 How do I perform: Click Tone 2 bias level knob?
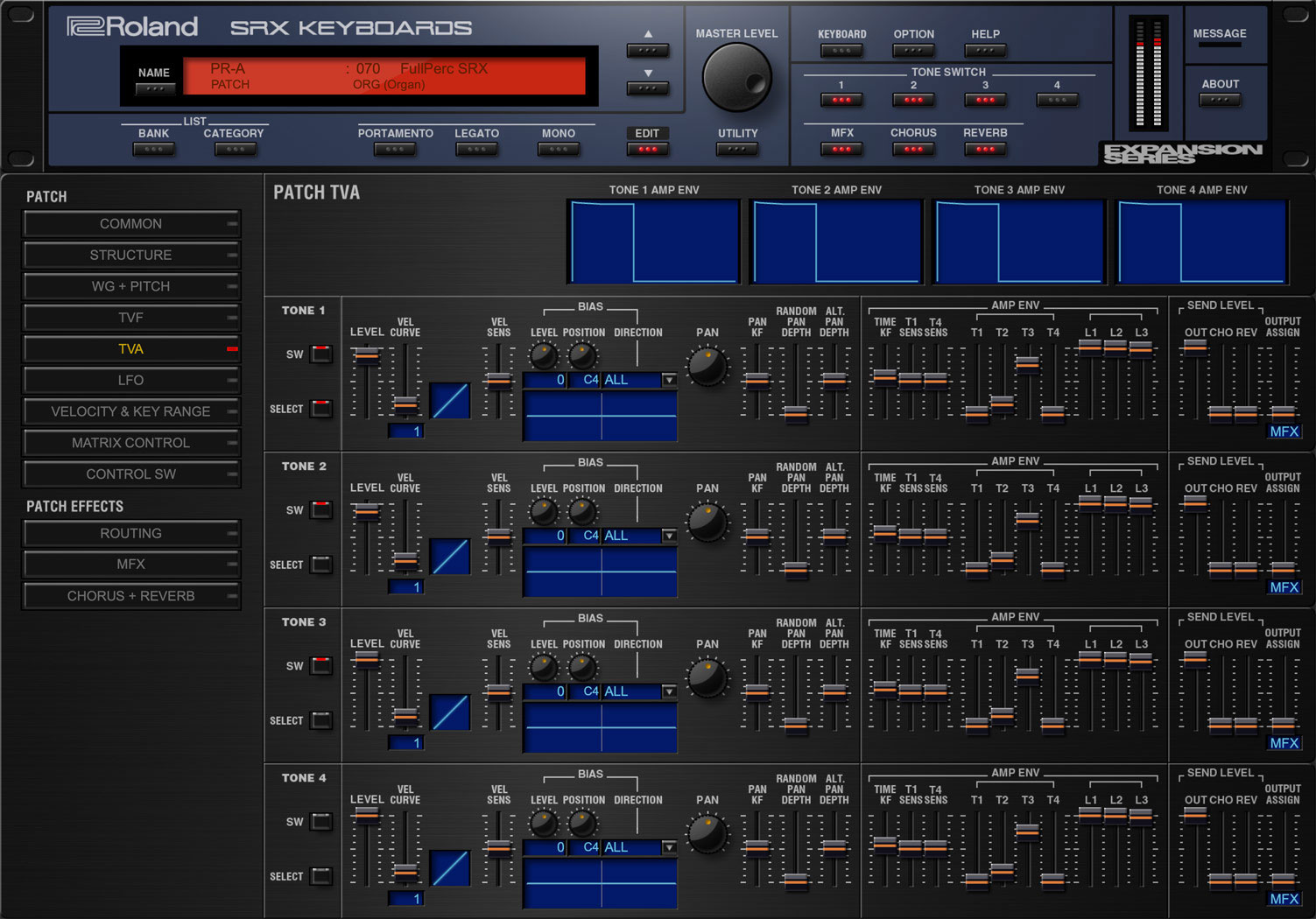pos(544,511)
